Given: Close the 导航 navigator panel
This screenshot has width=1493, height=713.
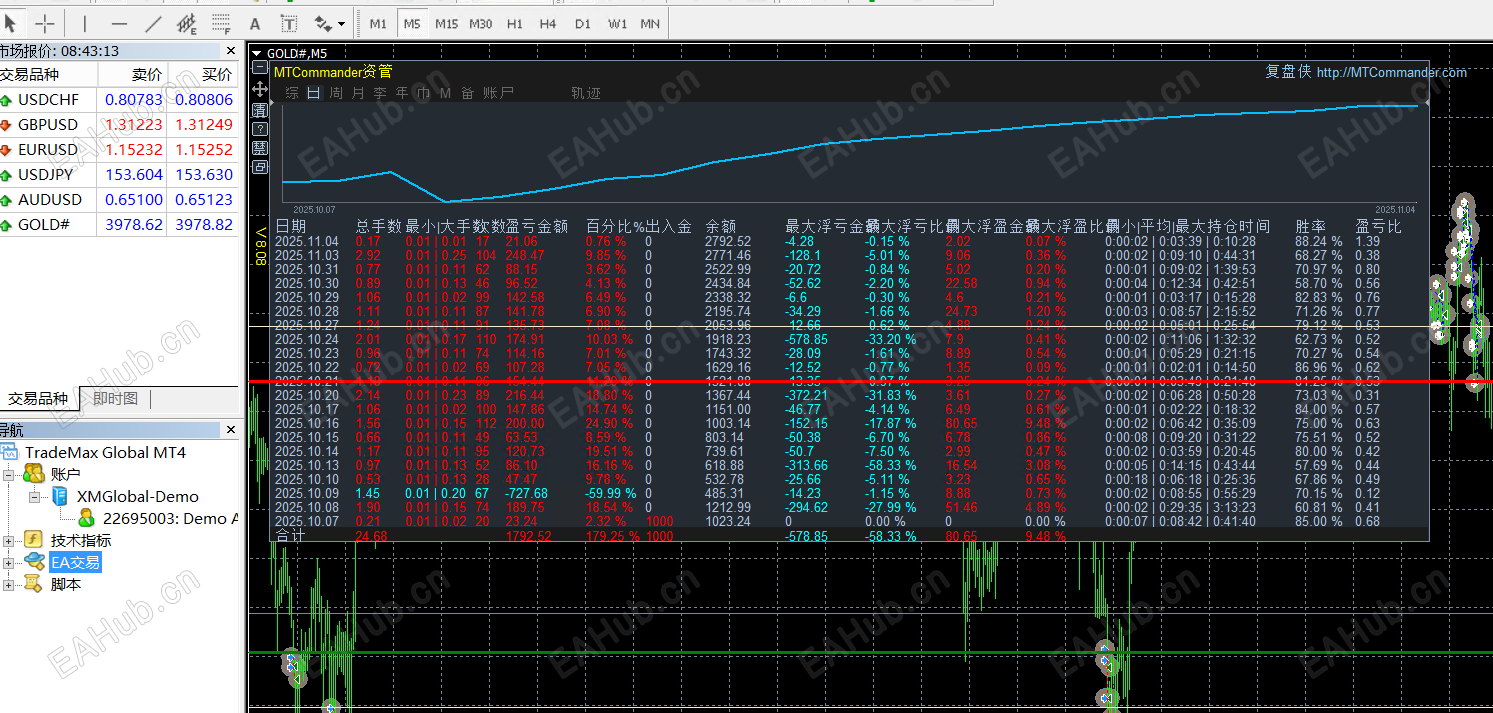Looking at the screenshot, I should tap(231, 430).
